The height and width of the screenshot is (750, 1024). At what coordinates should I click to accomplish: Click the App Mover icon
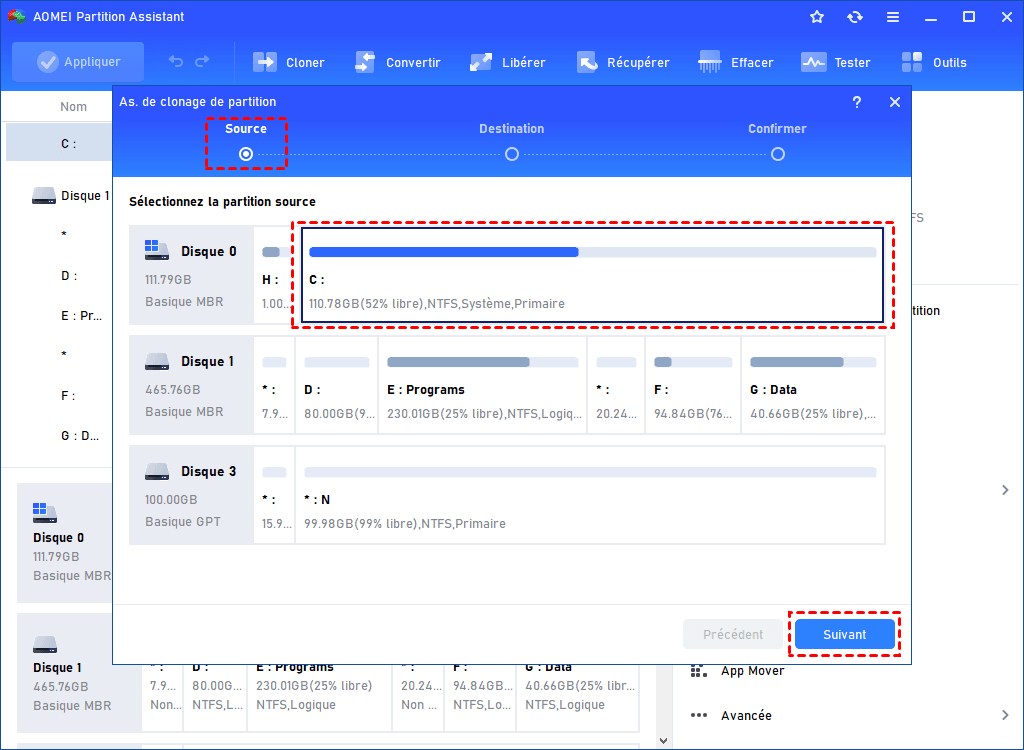699,671
